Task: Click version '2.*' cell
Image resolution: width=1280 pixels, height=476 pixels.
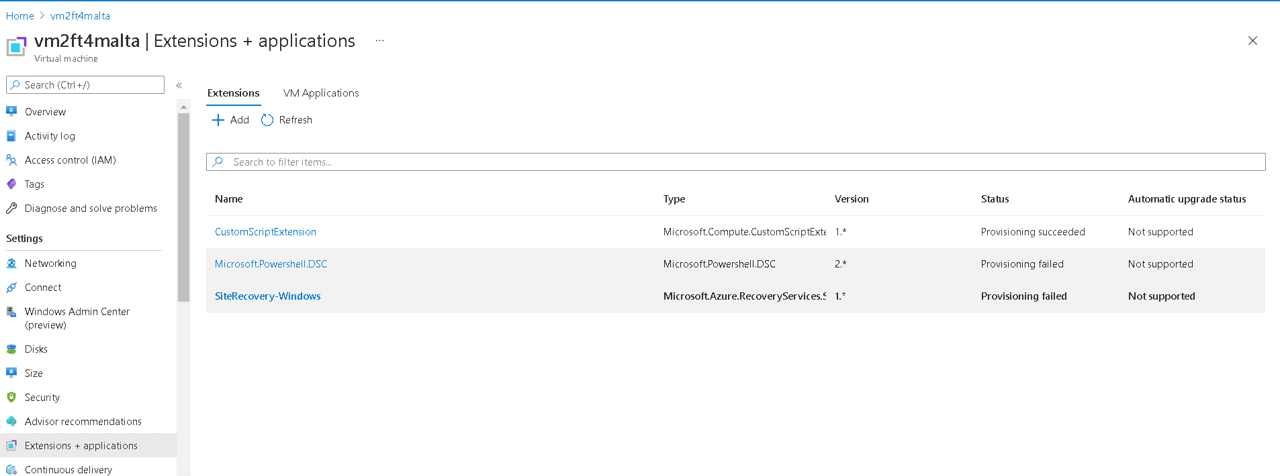Action: tap(841, 264)
